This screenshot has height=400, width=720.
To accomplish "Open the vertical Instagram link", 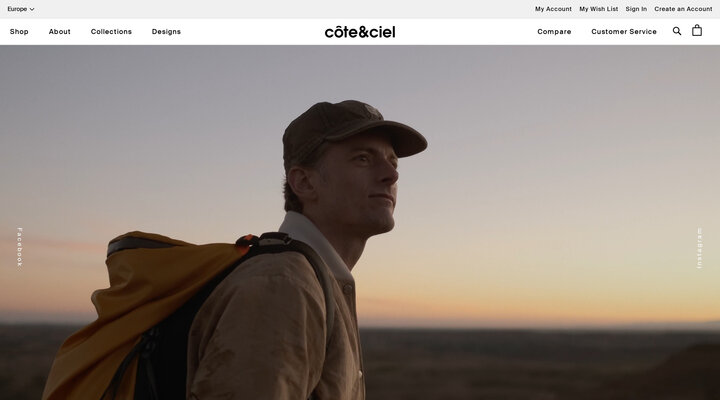I will pos(699,248).
